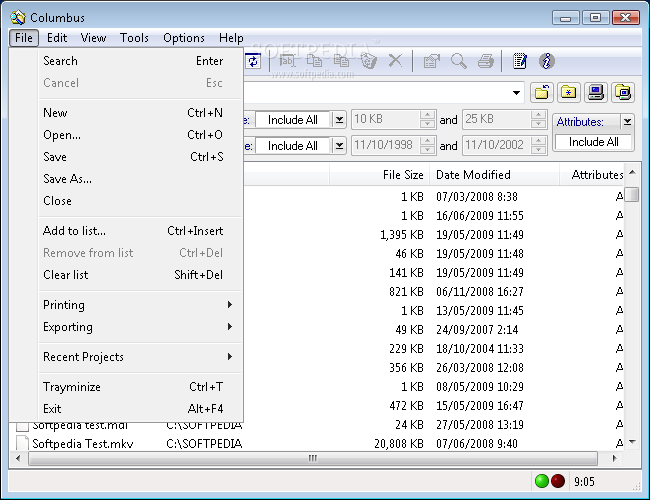Choose Search in the File menu
The width and height of the screenshot is (650, 500).
[x=140, y=61]
